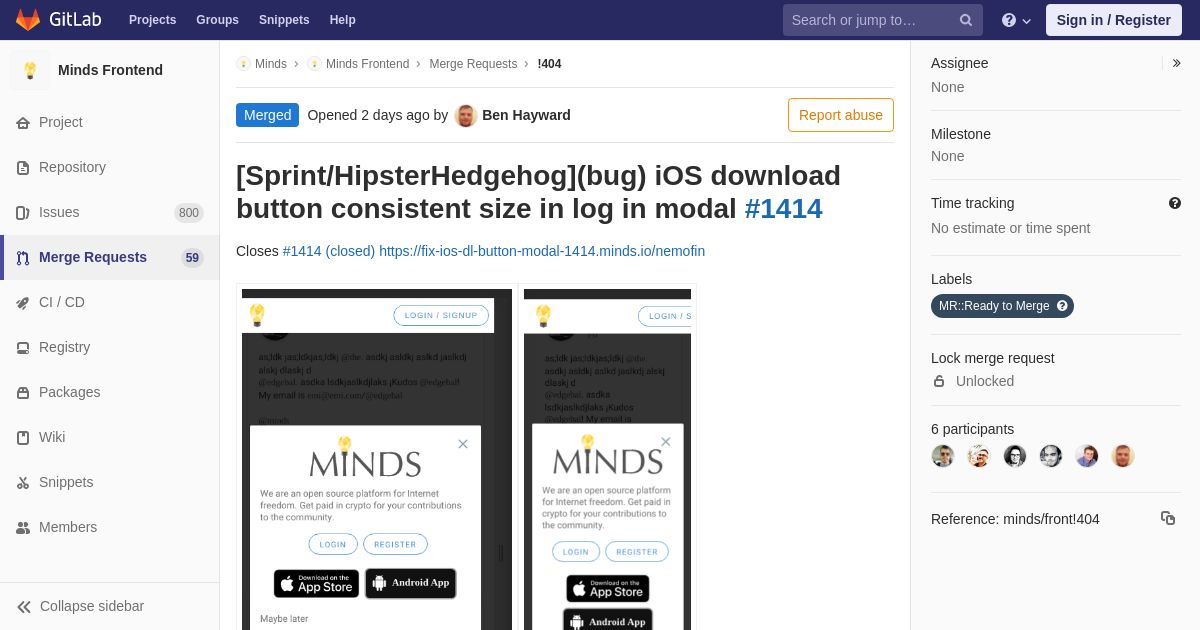Image resolution: width=1200 pixels, height=630 pixels.
Task: Copy the reference minds/front!404
Action: point(1168,518)
